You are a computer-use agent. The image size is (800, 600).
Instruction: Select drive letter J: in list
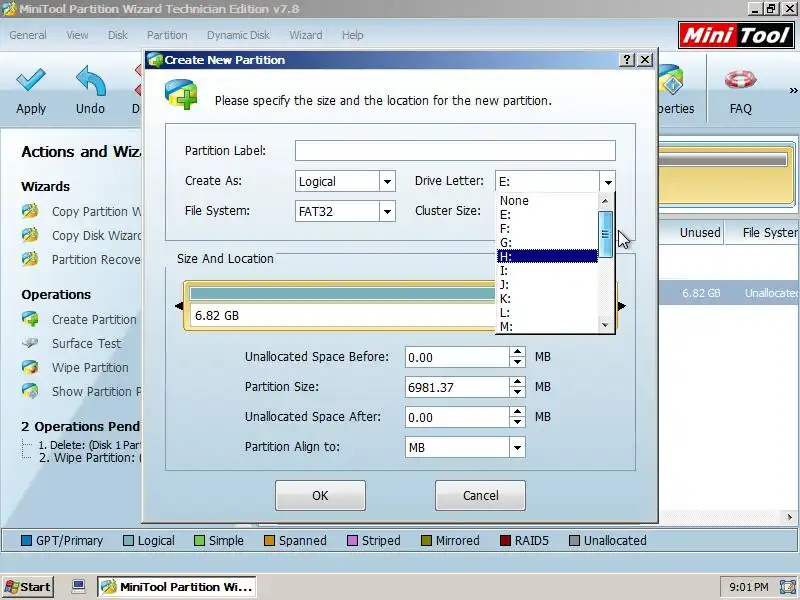coord(547,285)
